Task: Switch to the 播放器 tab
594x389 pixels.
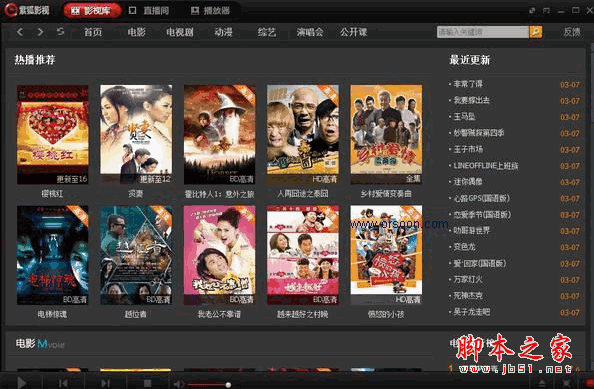Action: pos(210,11)
